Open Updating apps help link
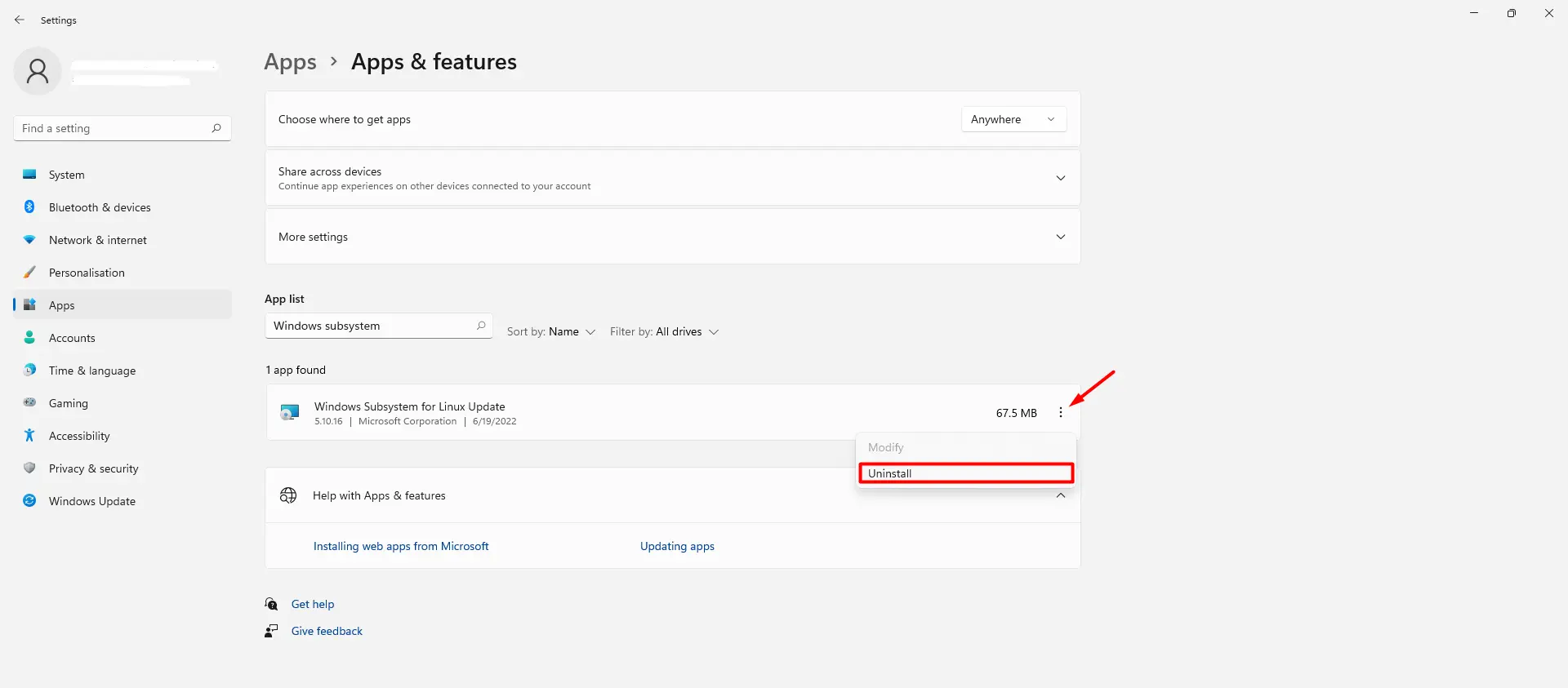1568x688 pixels. 677,546
